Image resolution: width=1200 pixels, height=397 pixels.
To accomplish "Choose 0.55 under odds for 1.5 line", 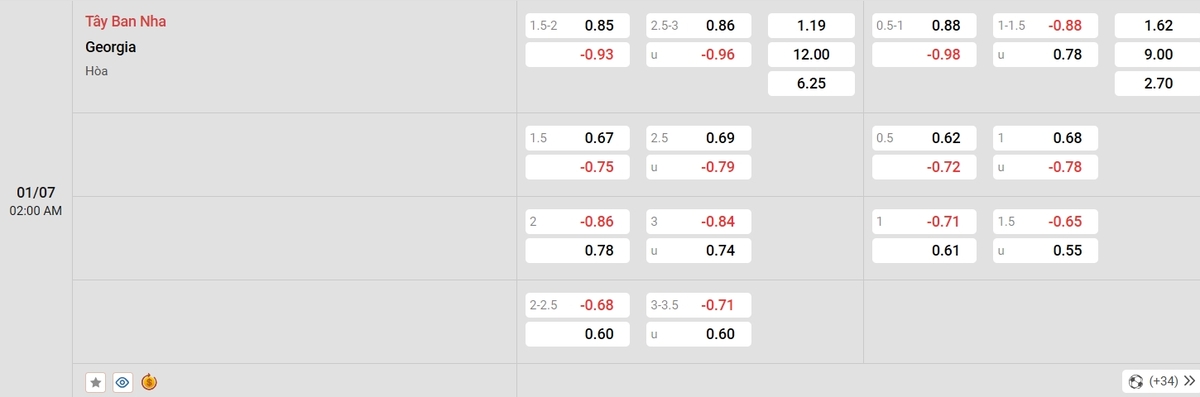I will click(1043, 251).
